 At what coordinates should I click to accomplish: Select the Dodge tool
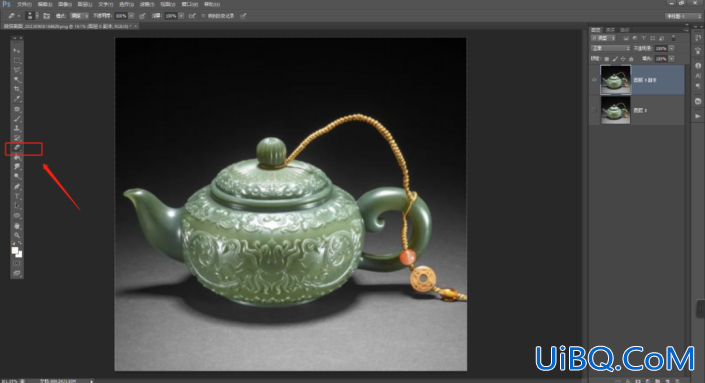[x=17, y=177]
